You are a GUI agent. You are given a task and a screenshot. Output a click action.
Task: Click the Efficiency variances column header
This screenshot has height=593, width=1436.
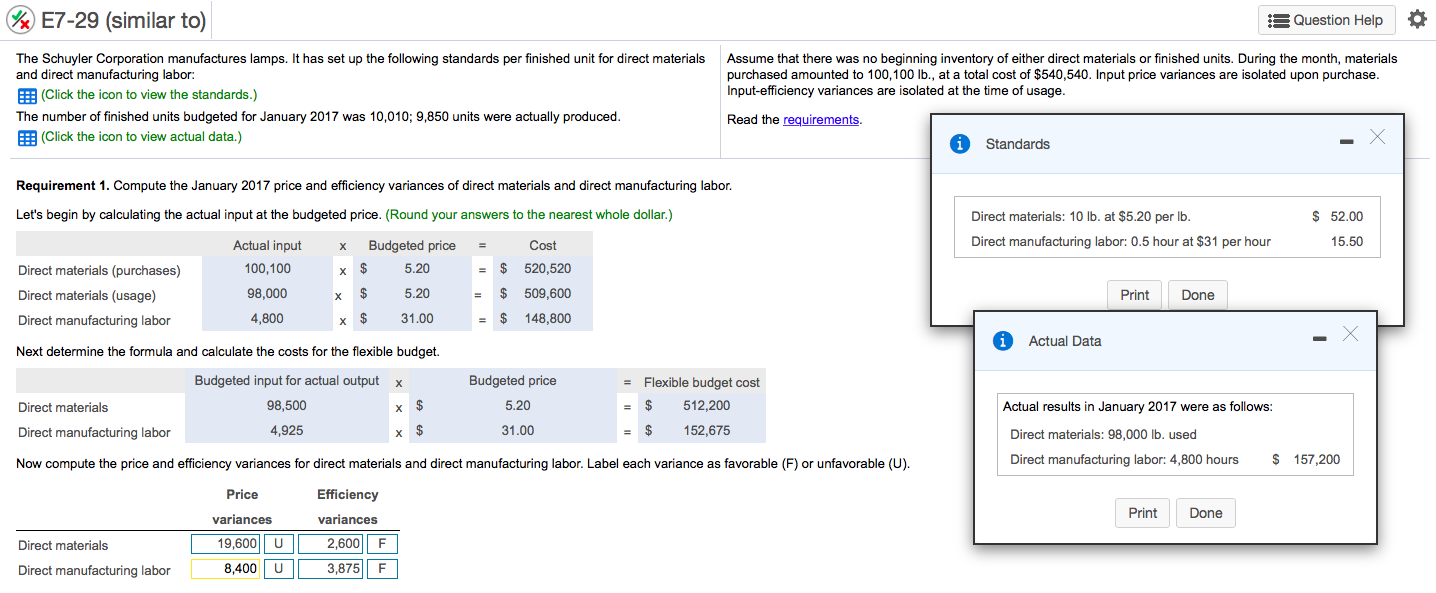tap(347, 507)
